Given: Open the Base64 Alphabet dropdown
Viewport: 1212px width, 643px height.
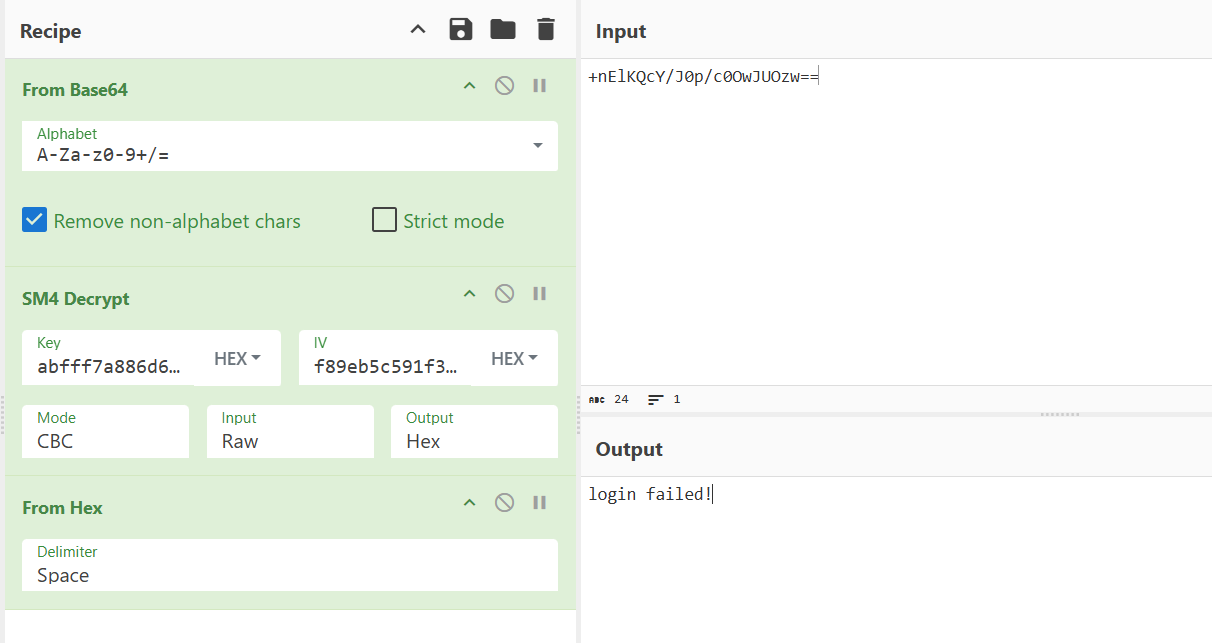Looking at the screenshot, I should [x=537, y=146].
